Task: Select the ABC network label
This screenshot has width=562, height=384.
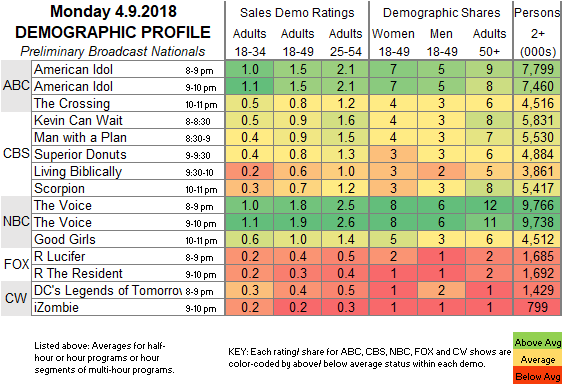Action: (16, 86)
